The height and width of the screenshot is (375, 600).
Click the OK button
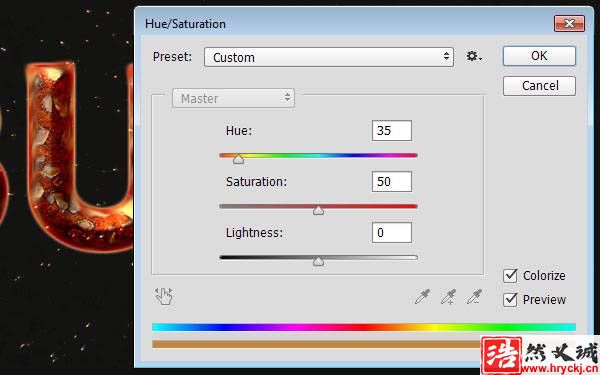[539, 56]
